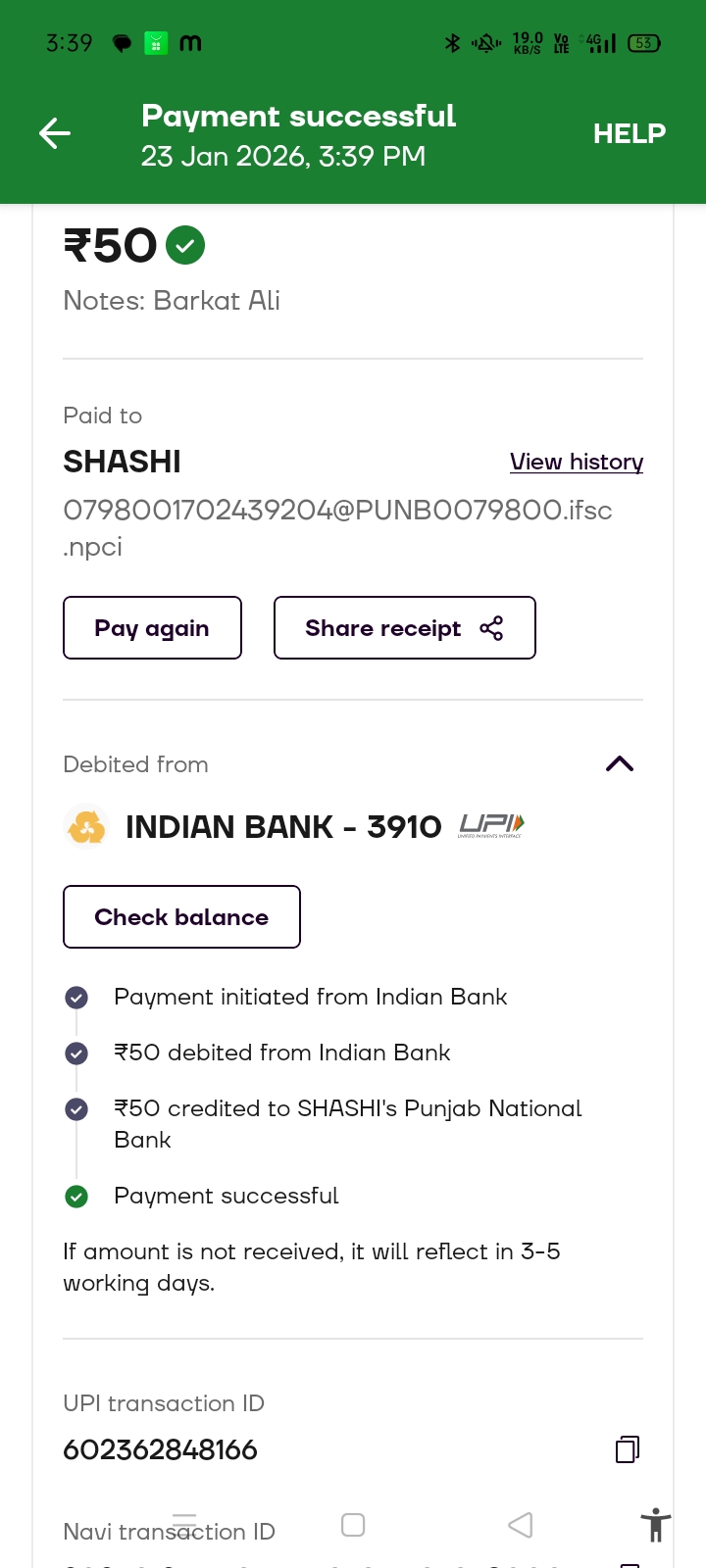Tap the Share receipt button
Image resolution: width=706 pixels, height=1568 pixels.
click(404, 628)
